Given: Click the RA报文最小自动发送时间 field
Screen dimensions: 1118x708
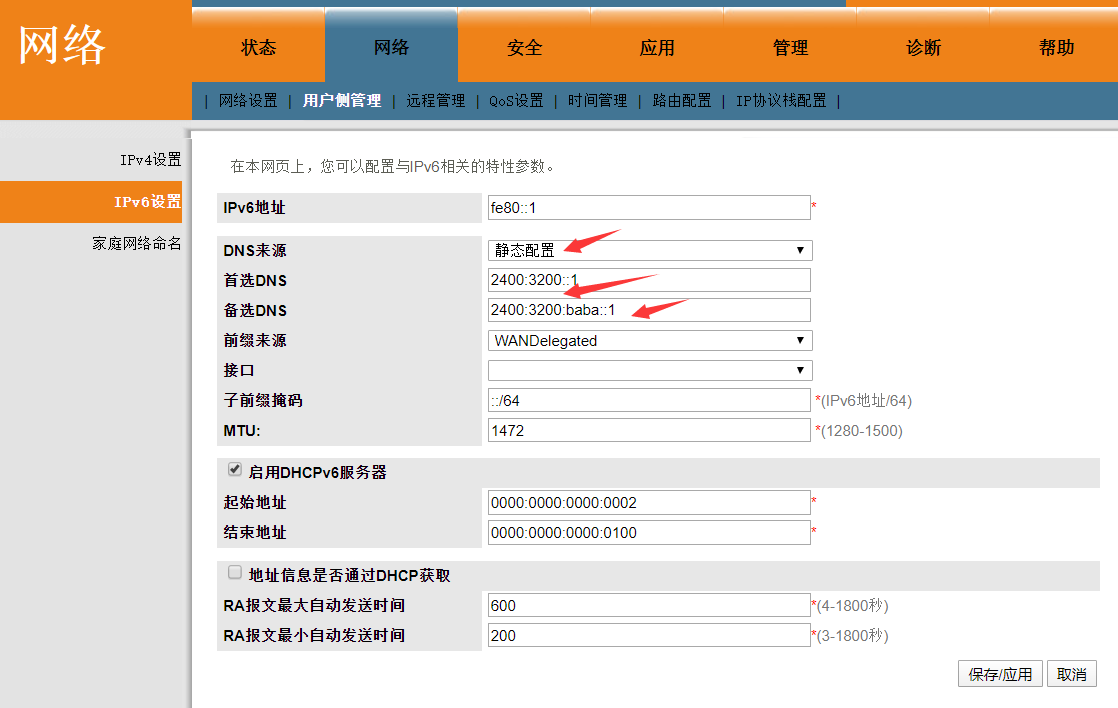Looking at the screenshot, I should (649, 635).
